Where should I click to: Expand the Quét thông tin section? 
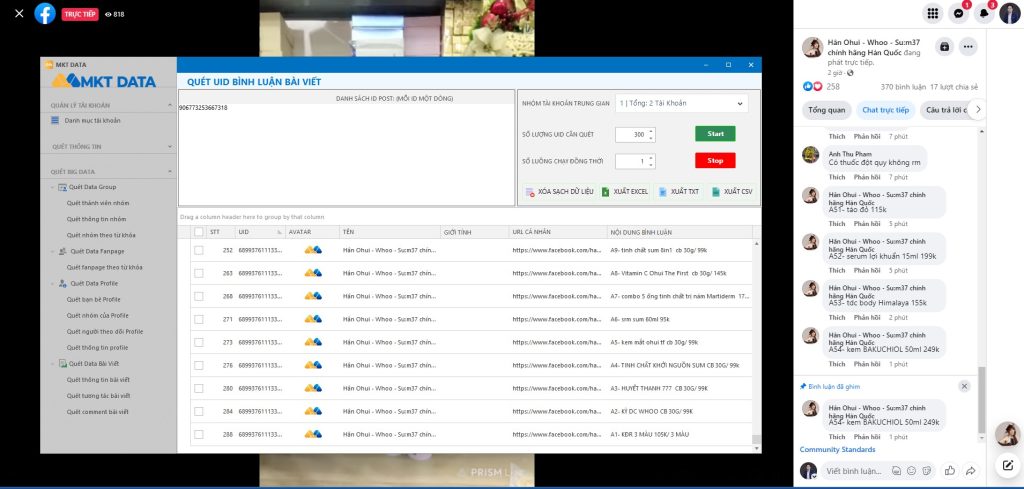tap(170, 146)
